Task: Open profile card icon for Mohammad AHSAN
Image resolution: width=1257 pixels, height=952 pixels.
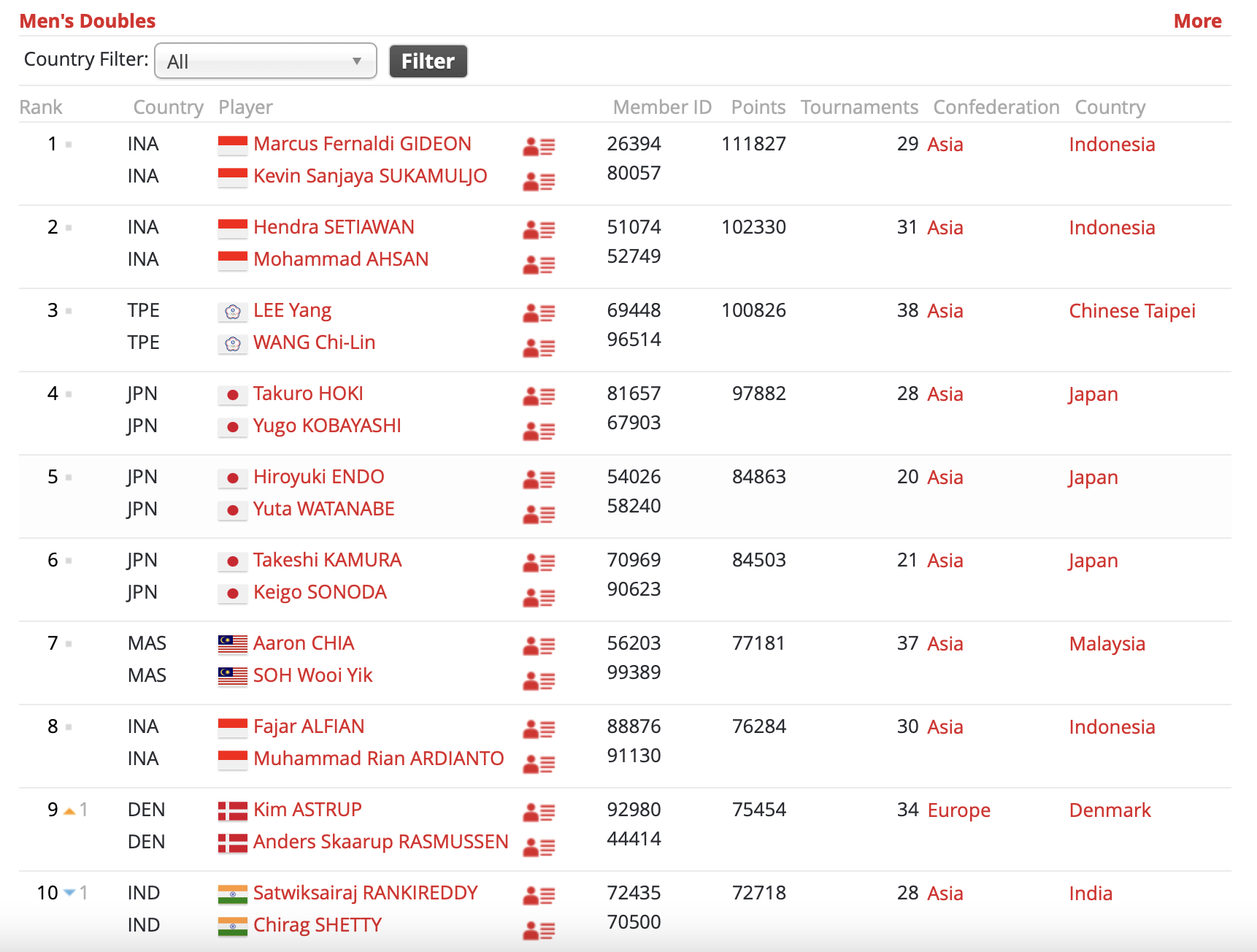Action: 539,264
